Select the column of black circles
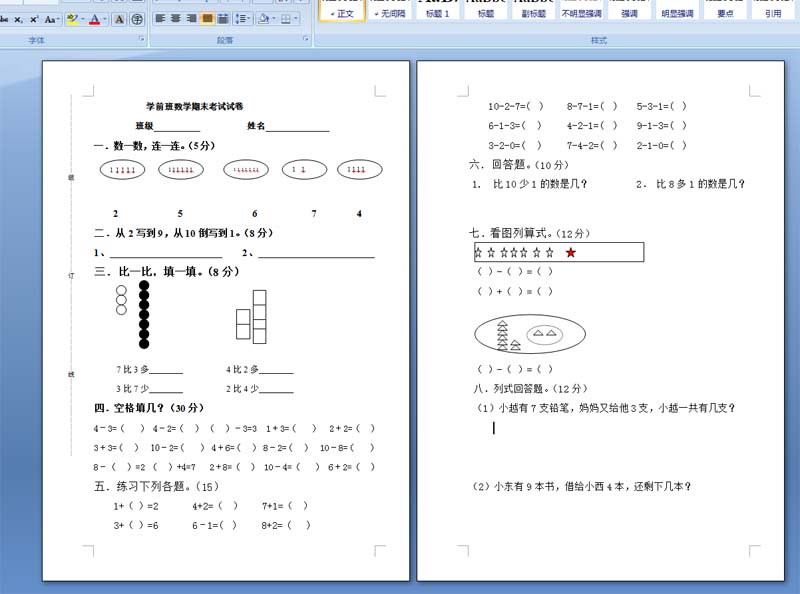The height and width of the screenshot is (594, 800). [x=144, y=314]
